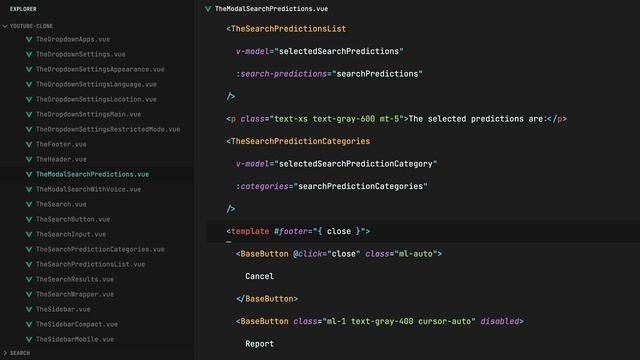Click Vue icon beside TheFooter.vue
640x360 pixels.
click(x=29, y=144)
